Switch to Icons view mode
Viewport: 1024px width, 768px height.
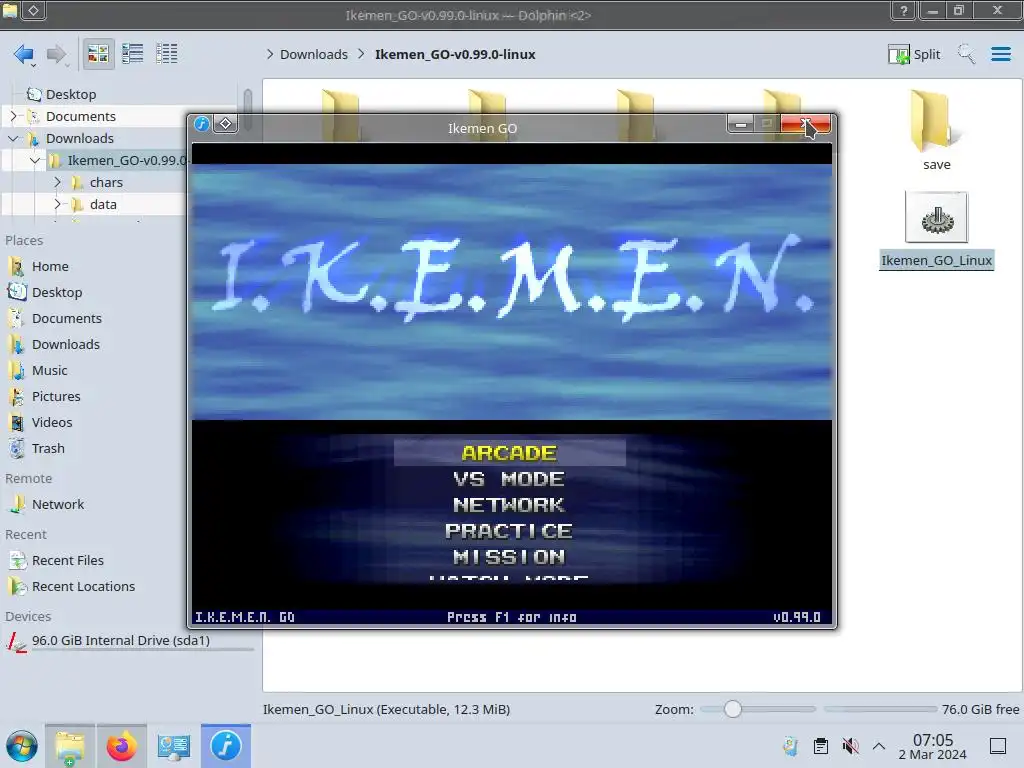click(x=98, y=54)
